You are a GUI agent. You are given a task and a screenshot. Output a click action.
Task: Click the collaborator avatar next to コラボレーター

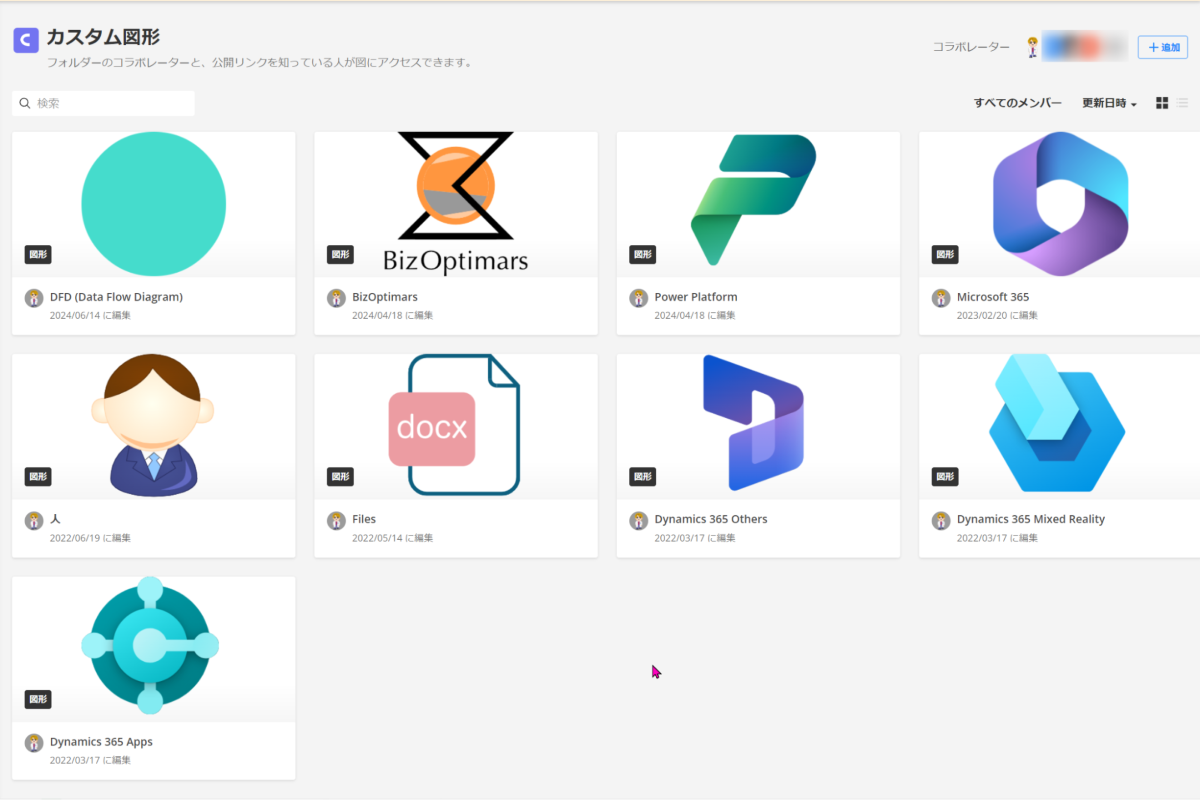click(x=1033, y=47)
